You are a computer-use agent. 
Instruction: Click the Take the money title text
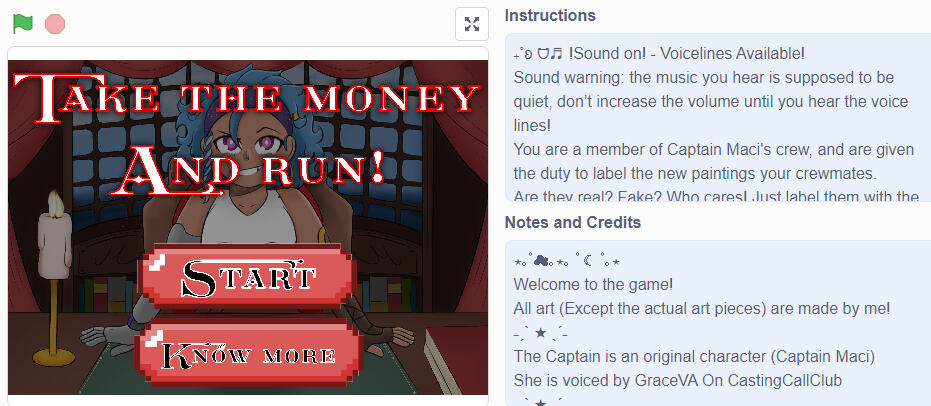(x=246, y=96)
